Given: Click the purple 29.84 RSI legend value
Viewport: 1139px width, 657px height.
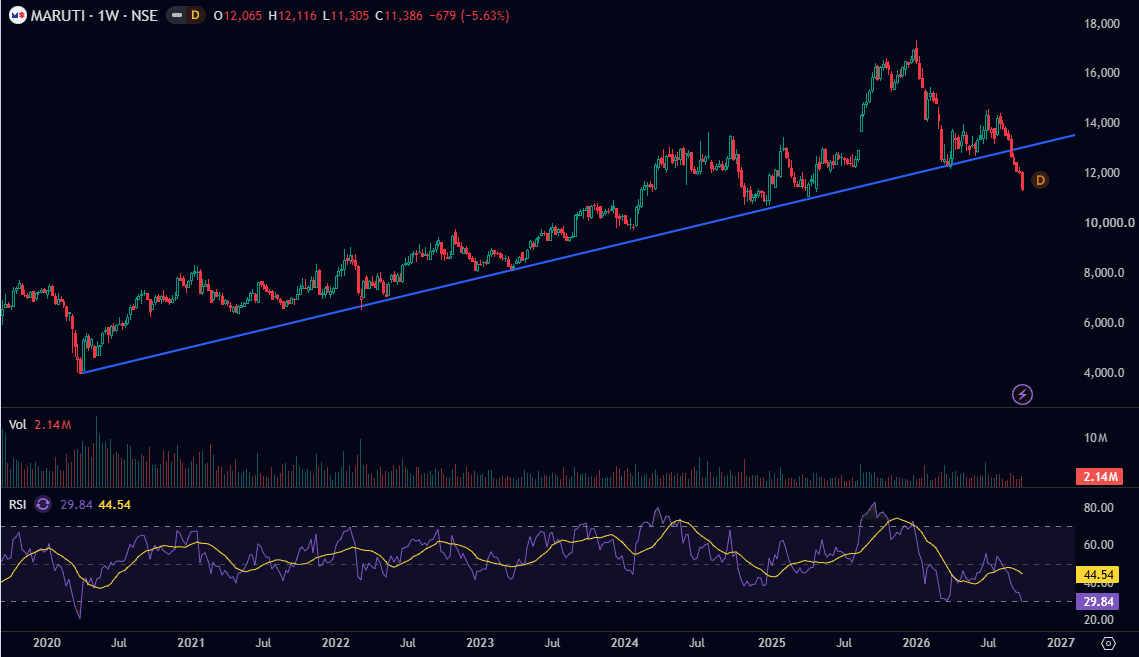Looking at the screenshot, I should click(76, 504).
